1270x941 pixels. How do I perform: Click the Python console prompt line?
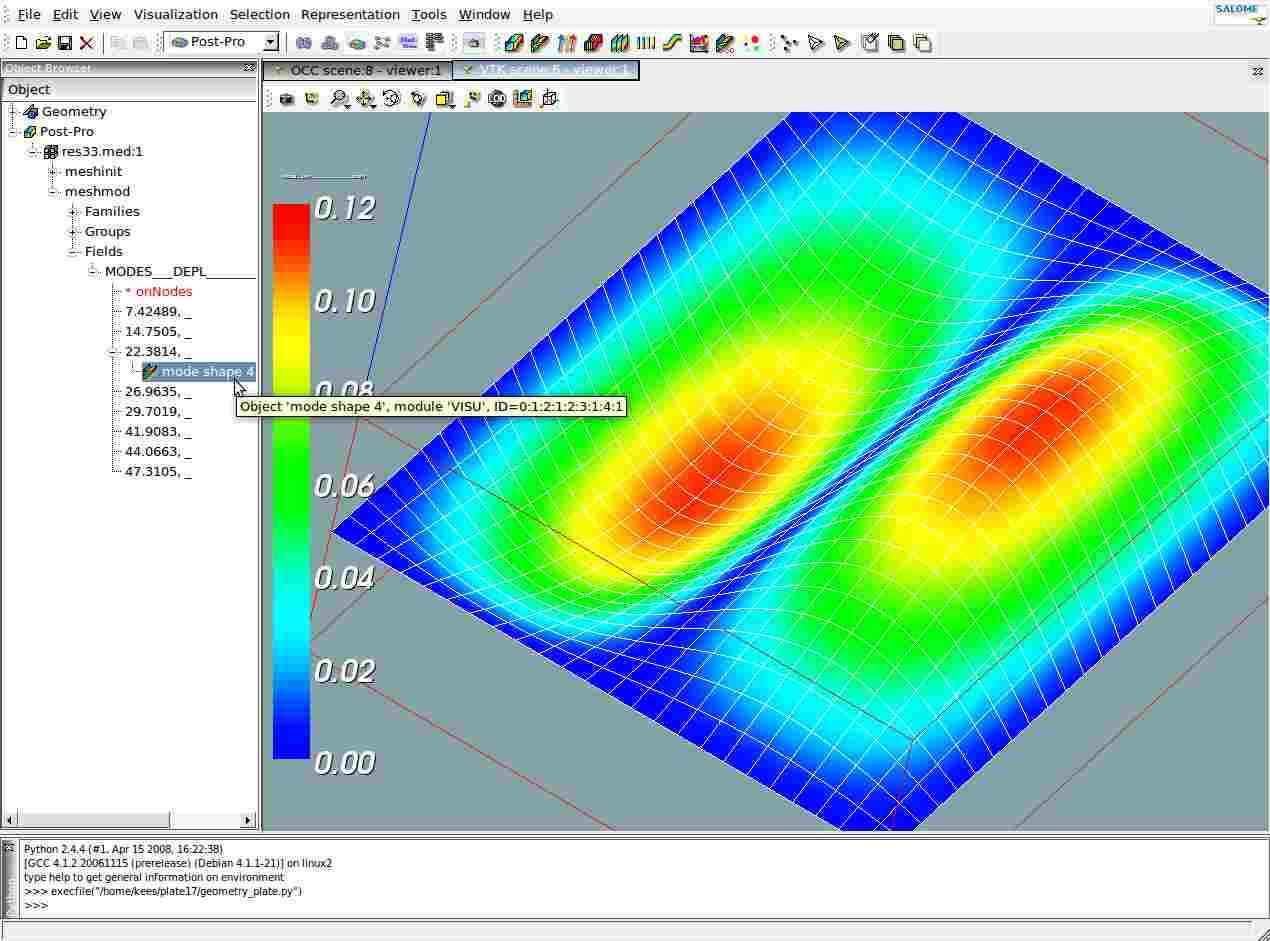36,905
